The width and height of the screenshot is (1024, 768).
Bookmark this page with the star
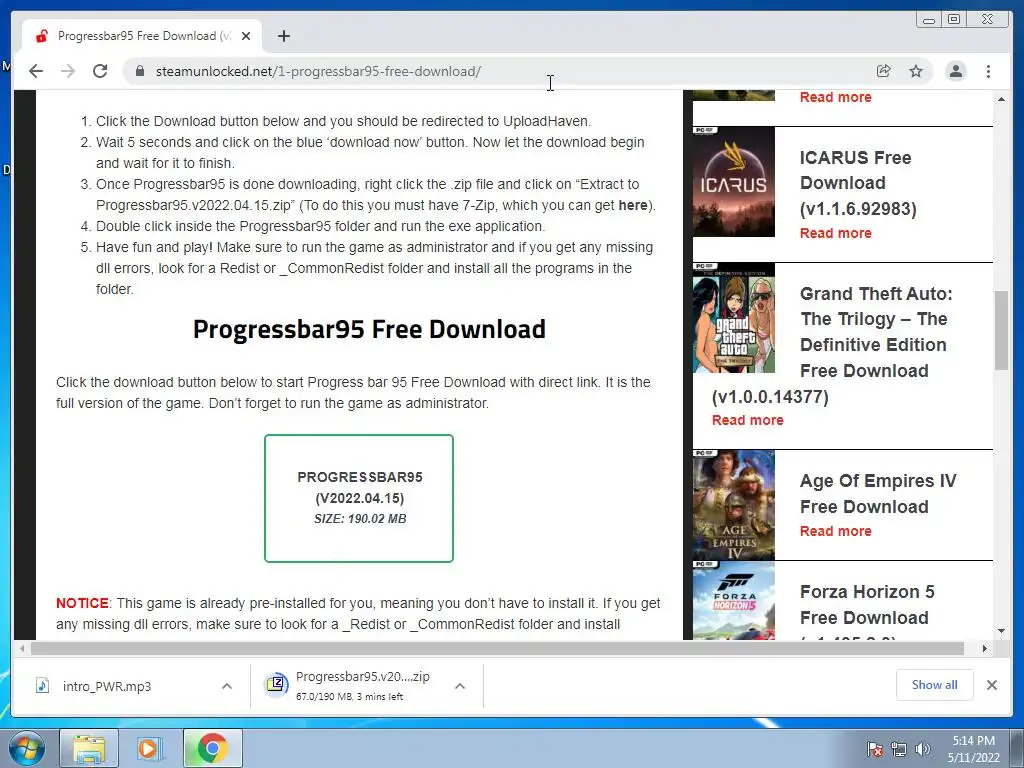click(916, 71)
